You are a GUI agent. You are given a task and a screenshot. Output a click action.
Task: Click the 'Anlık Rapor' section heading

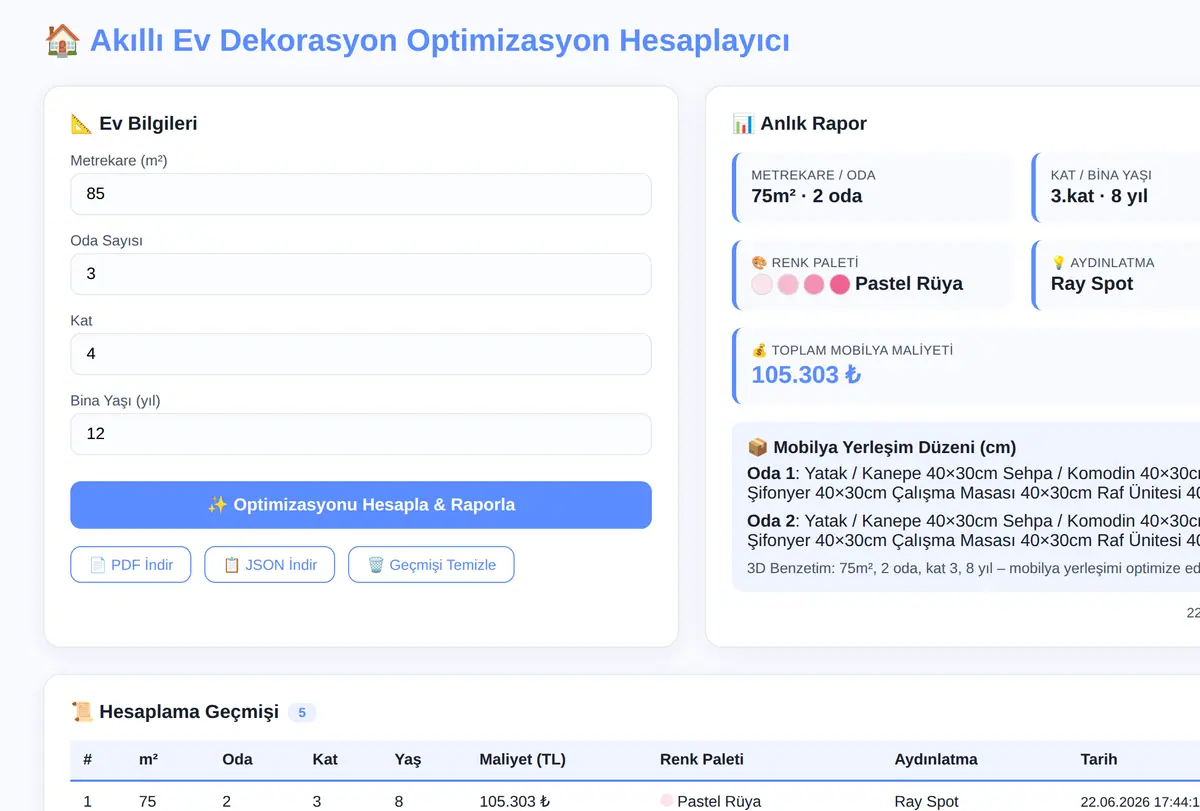814,124
